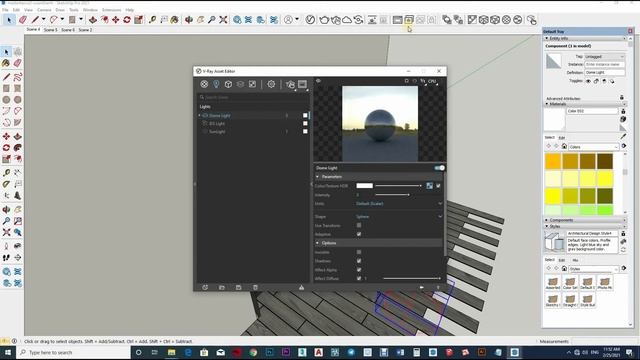
Task: Open the Tag dropdown showing Untagged
Action: tap(604, 56)
